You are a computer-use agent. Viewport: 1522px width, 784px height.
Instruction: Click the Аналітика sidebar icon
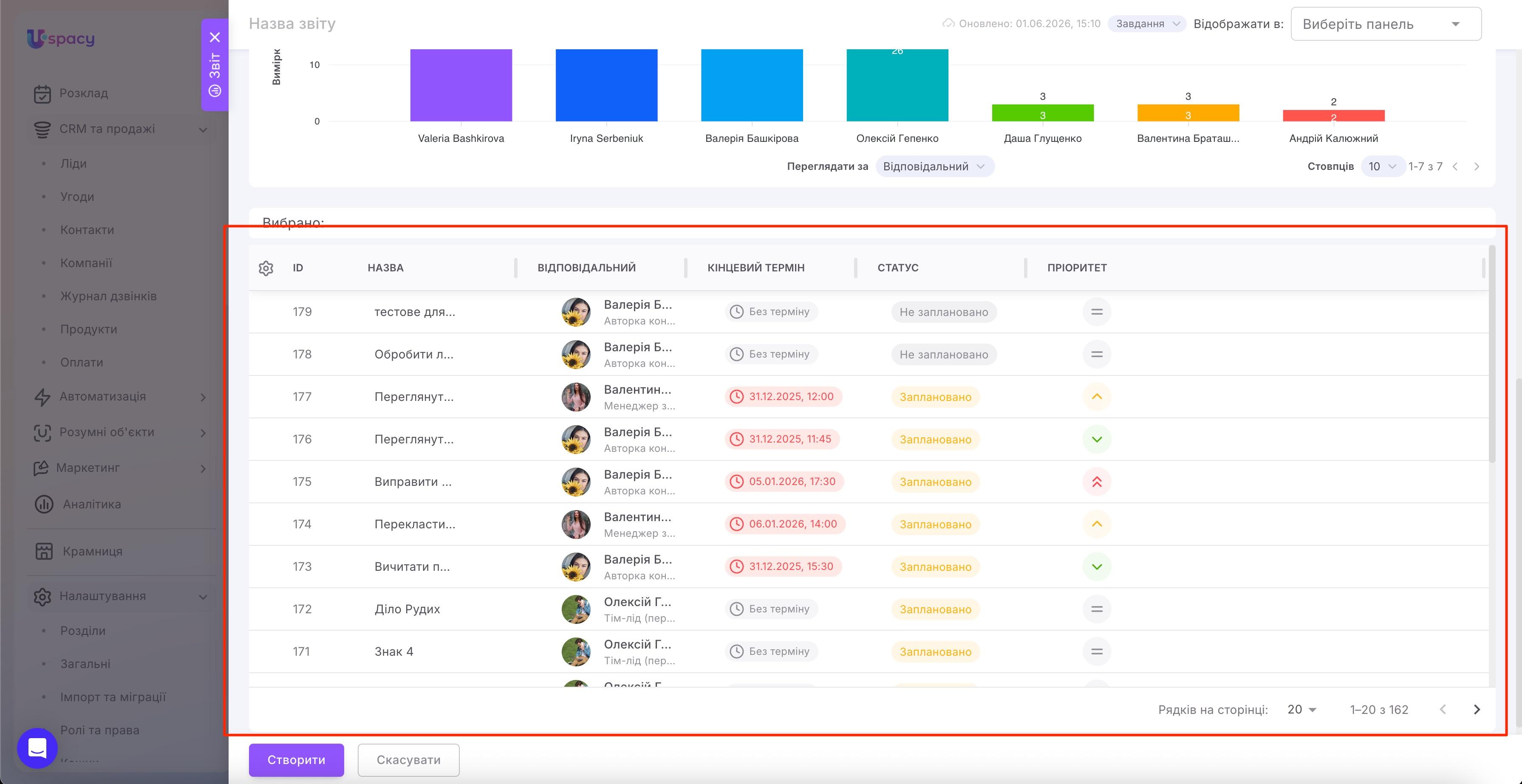(x=44, y=504)
